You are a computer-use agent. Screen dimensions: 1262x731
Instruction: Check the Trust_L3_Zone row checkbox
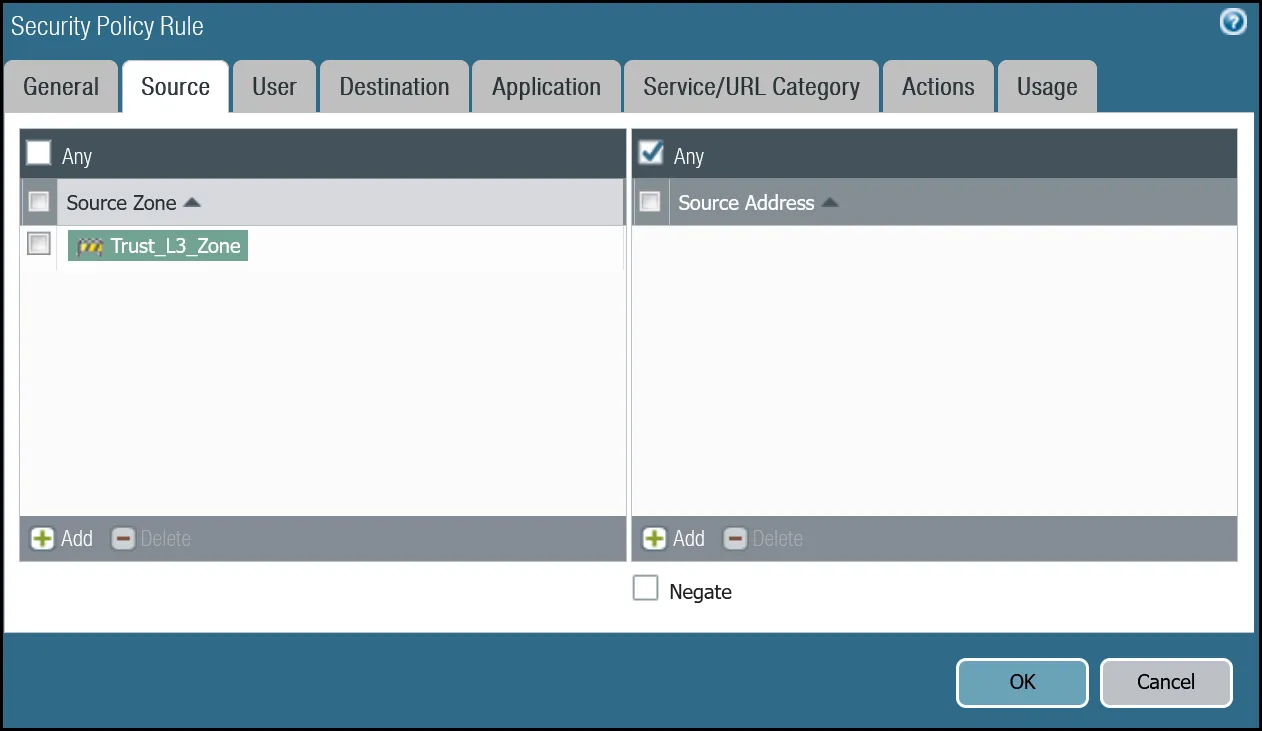39,244
